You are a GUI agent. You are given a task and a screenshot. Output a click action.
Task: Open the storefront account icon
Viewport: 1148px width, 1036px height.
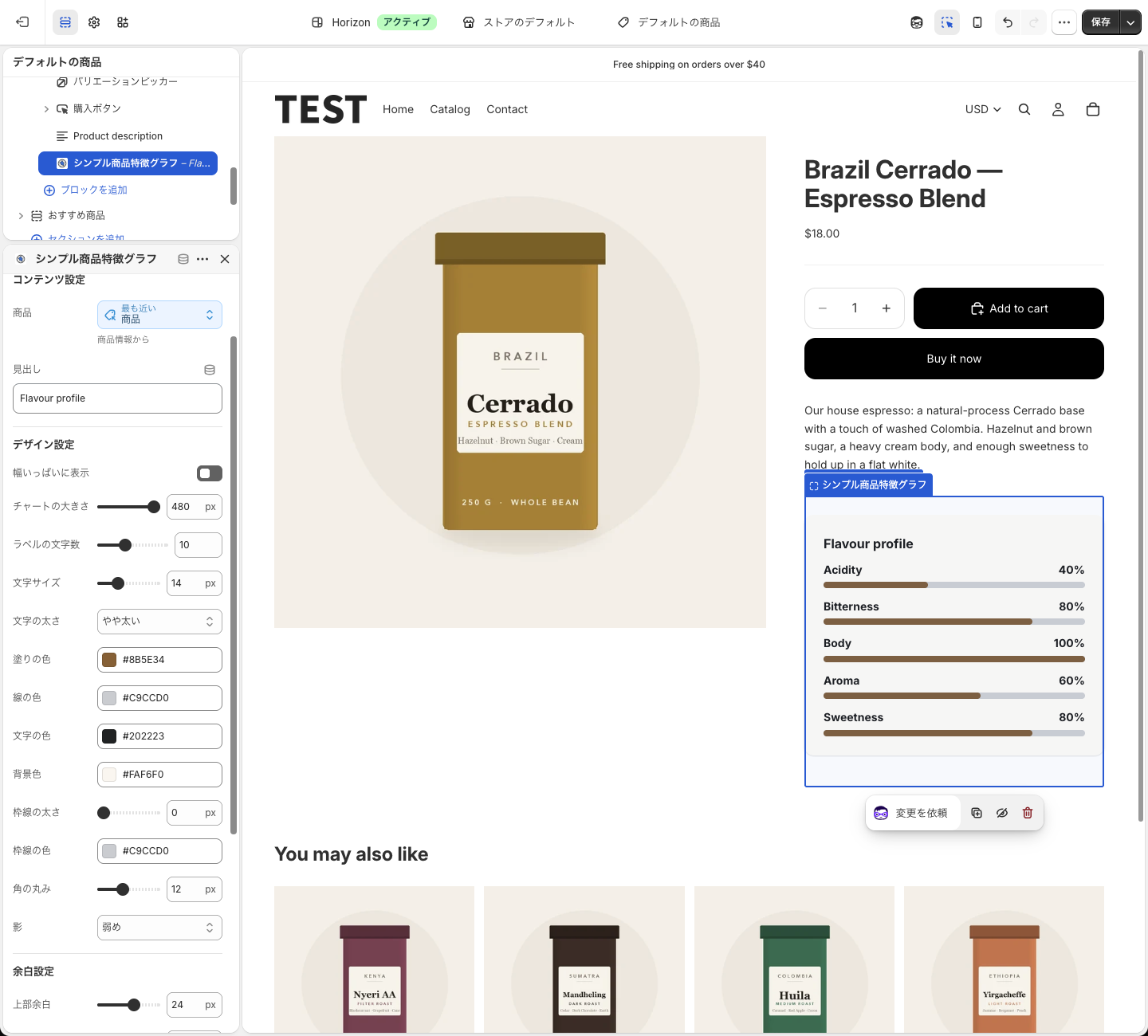click(1058, 109)
